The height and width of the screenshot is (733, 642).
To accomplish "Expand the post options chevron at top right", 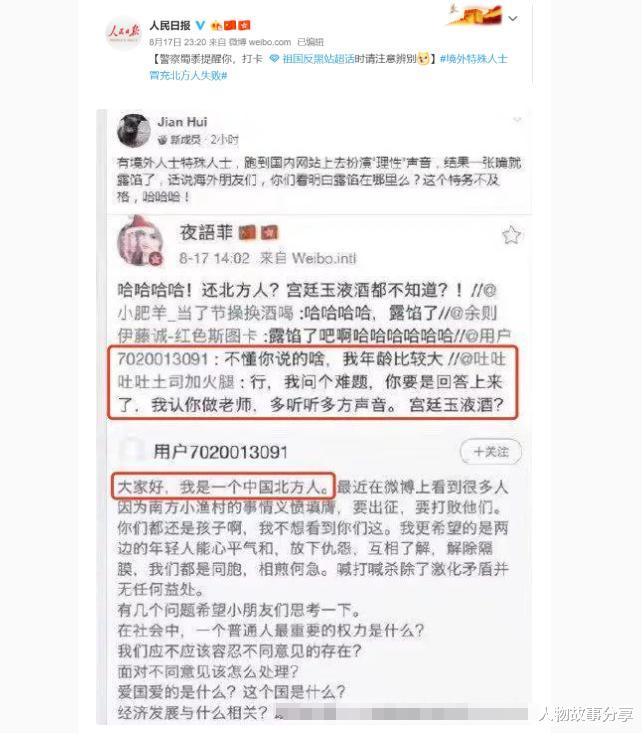I will (x=513, y=19).
